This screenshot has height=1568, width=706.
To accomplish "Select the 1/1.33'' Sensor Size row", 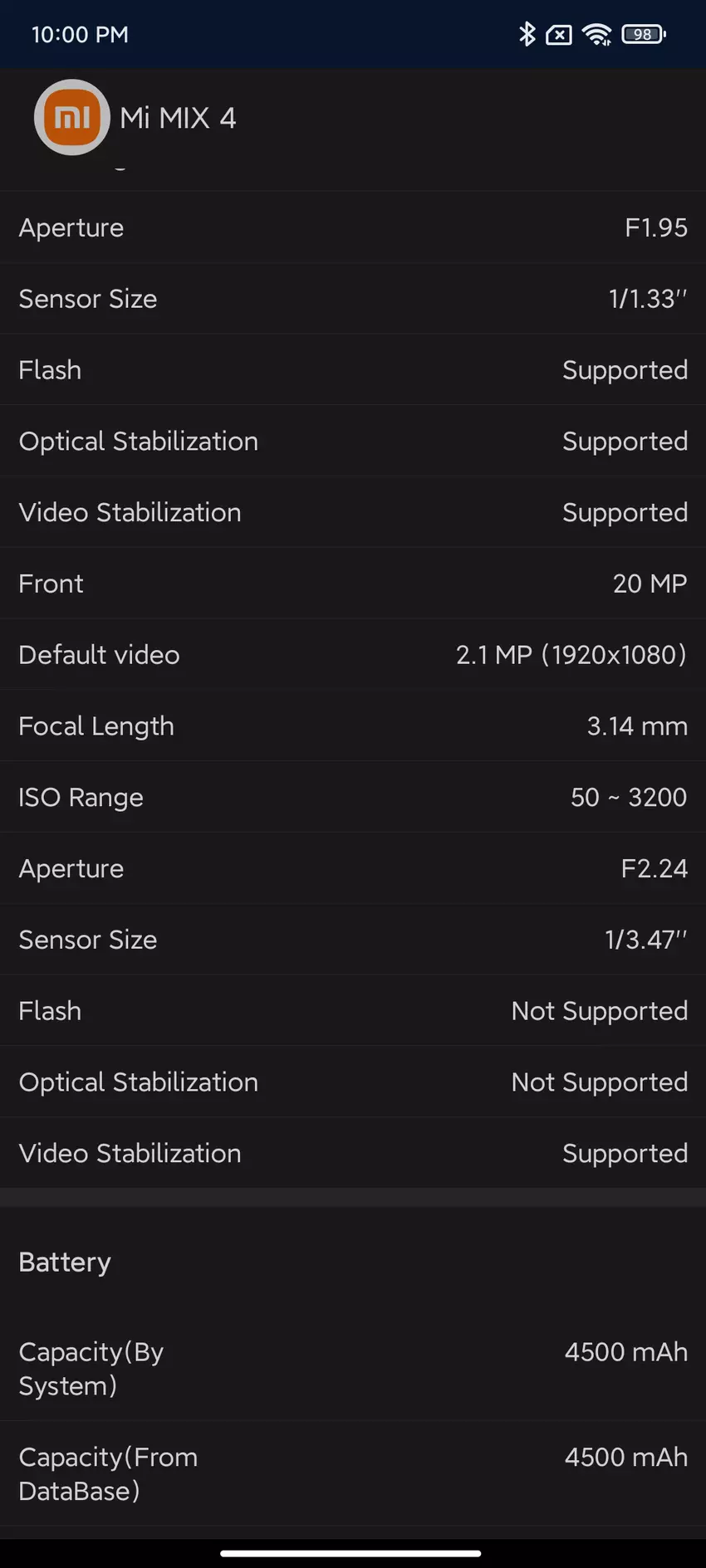I will (x=353, y=299).
